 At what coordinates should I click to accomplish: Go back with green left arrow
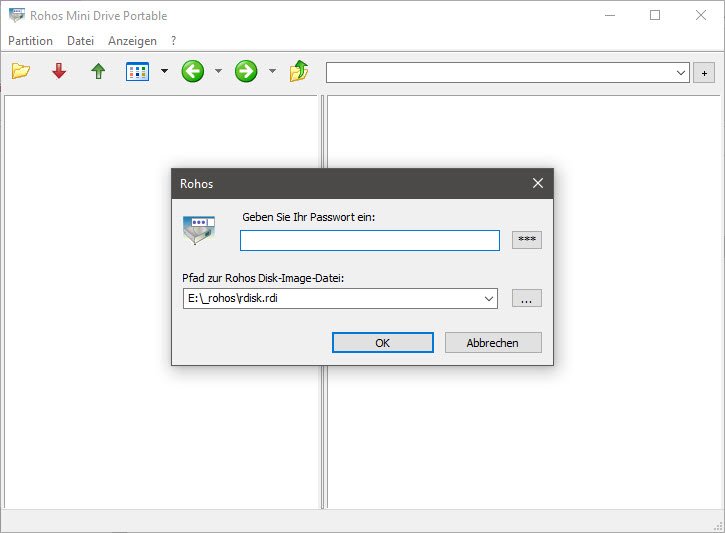[192, 71]
